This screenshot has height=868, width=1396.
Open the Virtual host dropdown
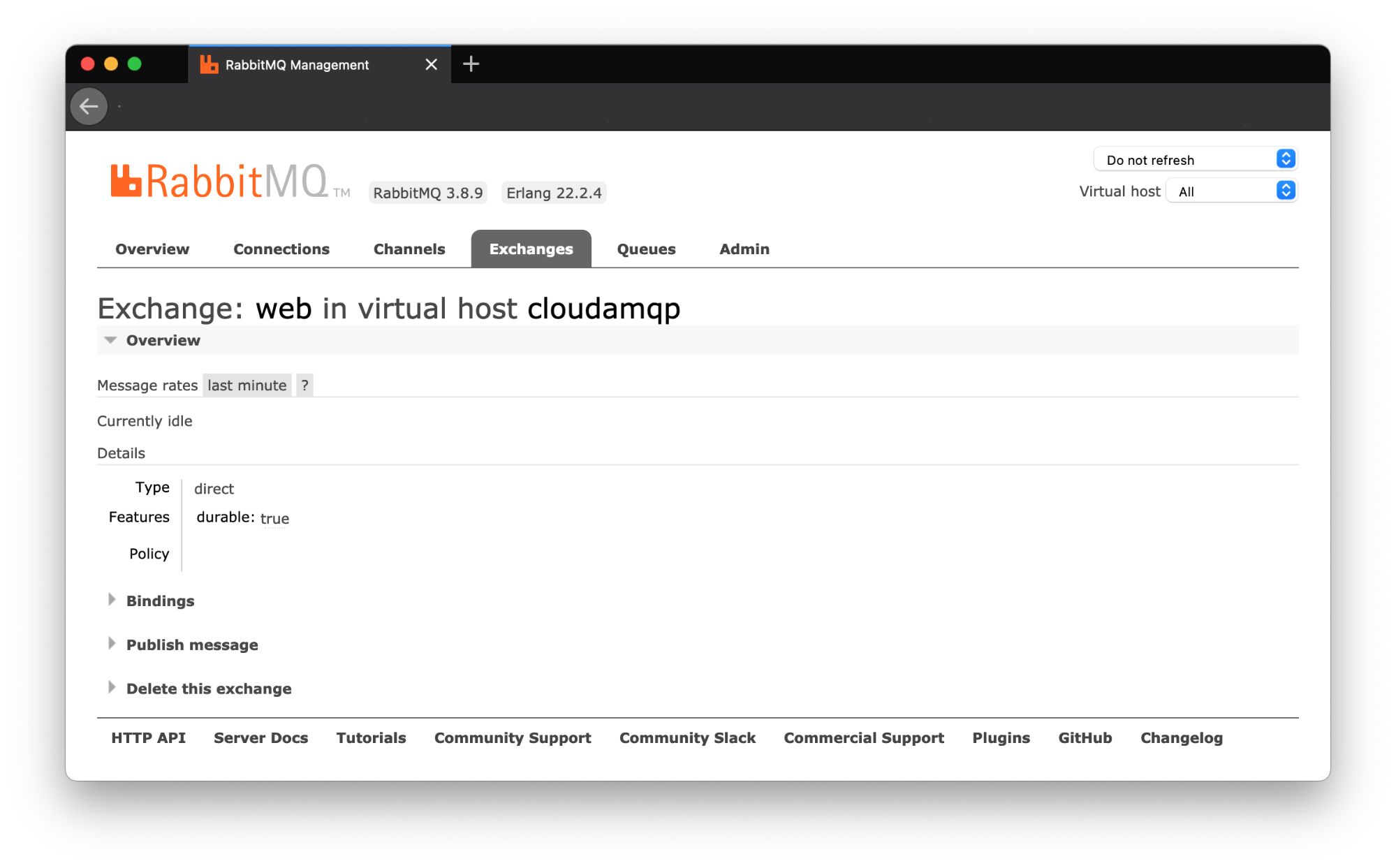[1232, 191]
